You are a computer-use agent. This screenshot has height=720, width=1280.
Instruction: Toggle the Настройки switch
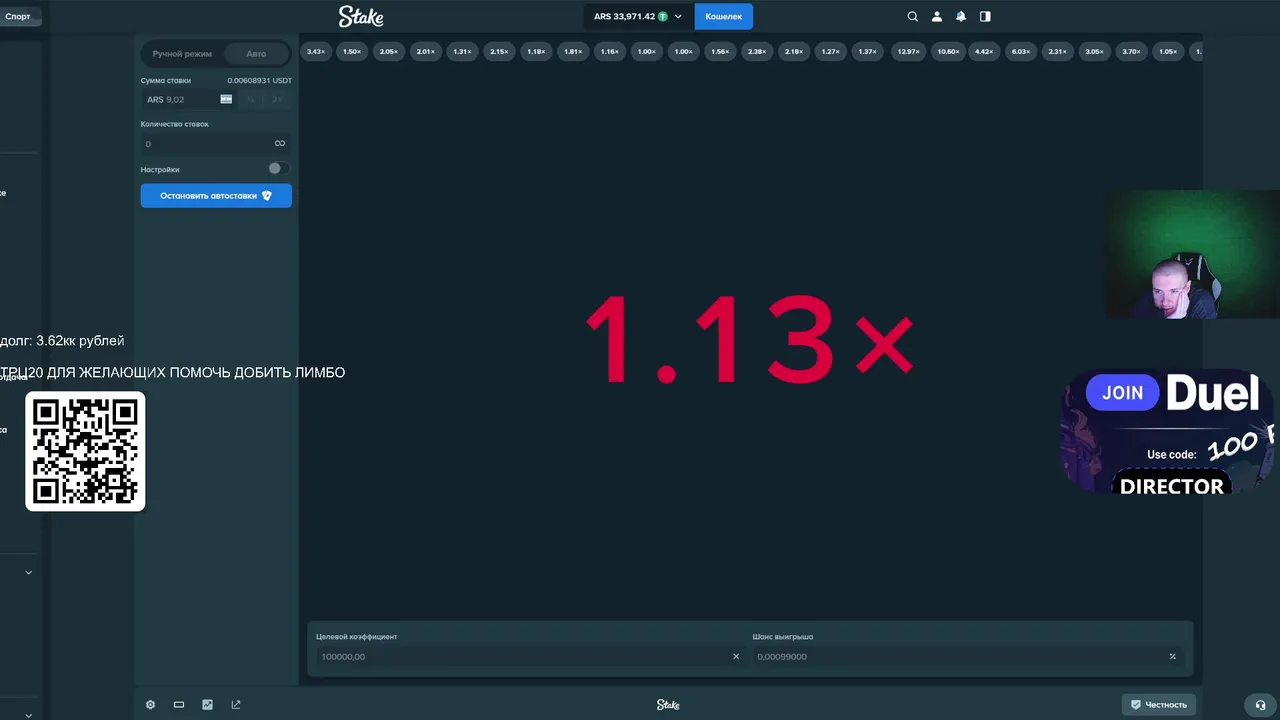pos(279,168)
